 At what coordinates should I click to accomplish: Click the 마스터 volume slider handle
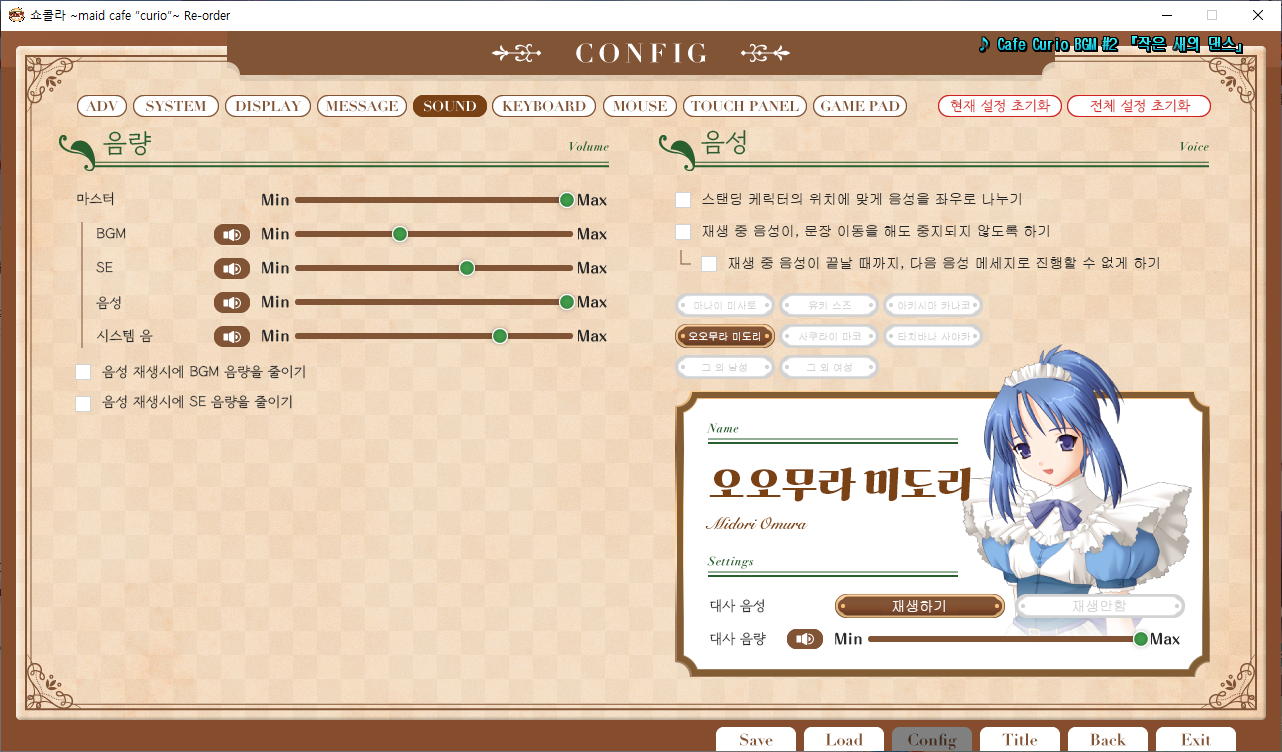(567, 200)
